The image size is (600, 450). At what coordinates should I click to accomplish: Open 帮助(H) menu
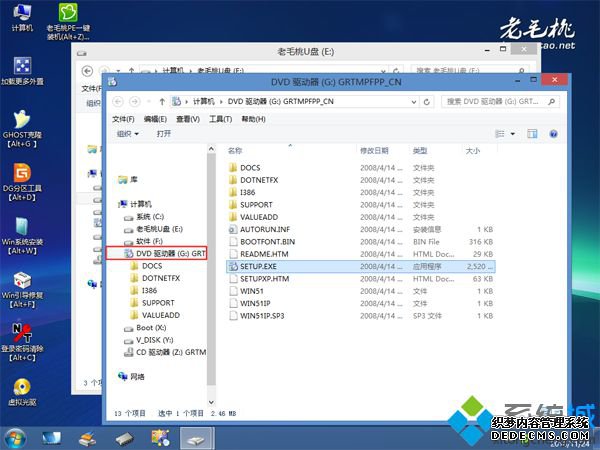[x=253, y=119]
